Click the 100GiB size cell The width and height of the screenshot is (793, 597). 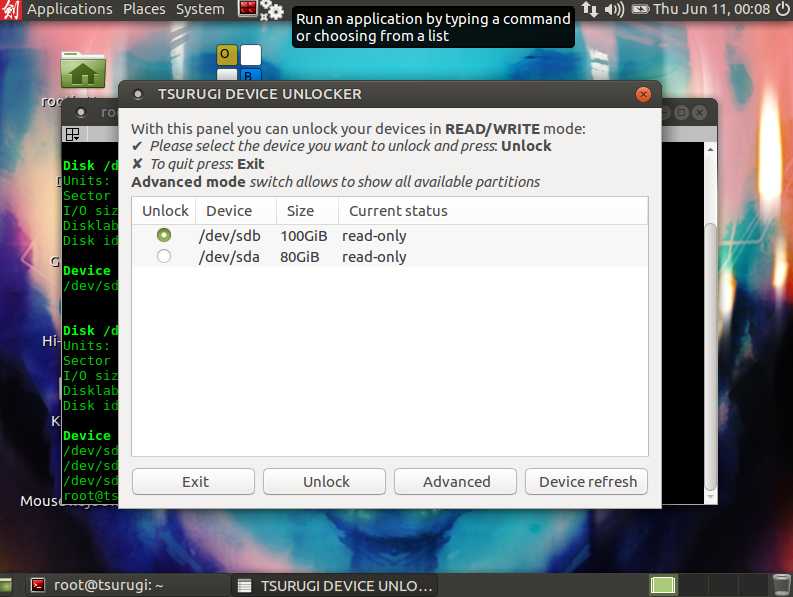pos(304,236)
